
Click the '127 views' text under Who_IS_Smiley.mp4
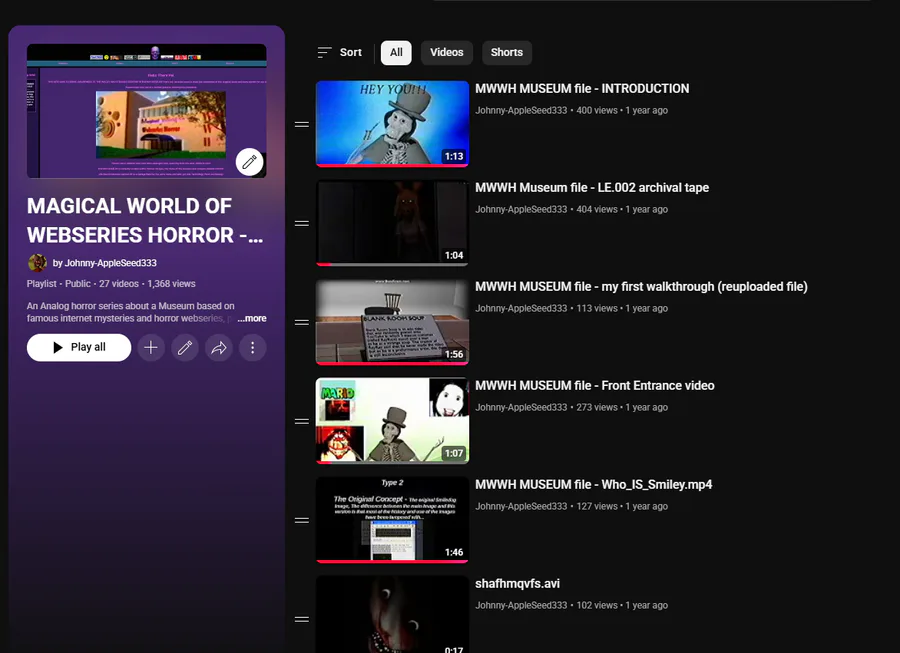597,506
